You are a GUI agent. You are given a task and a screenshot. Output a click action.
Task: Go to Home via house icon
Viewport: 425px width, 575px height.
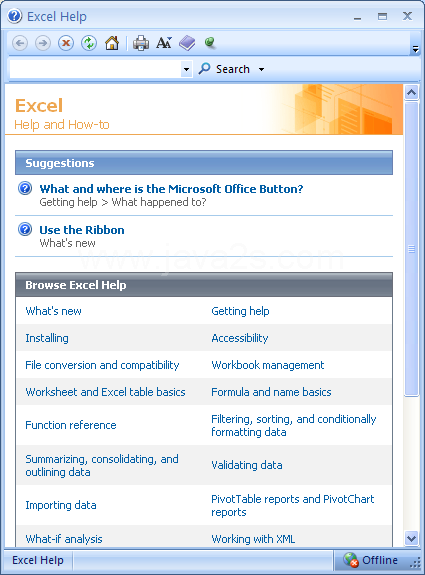click(112, 43)
